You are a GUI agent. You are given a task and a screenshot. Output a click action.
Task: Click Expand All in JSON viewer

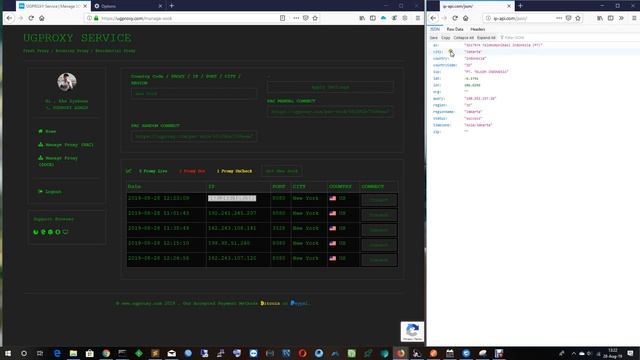486,38
